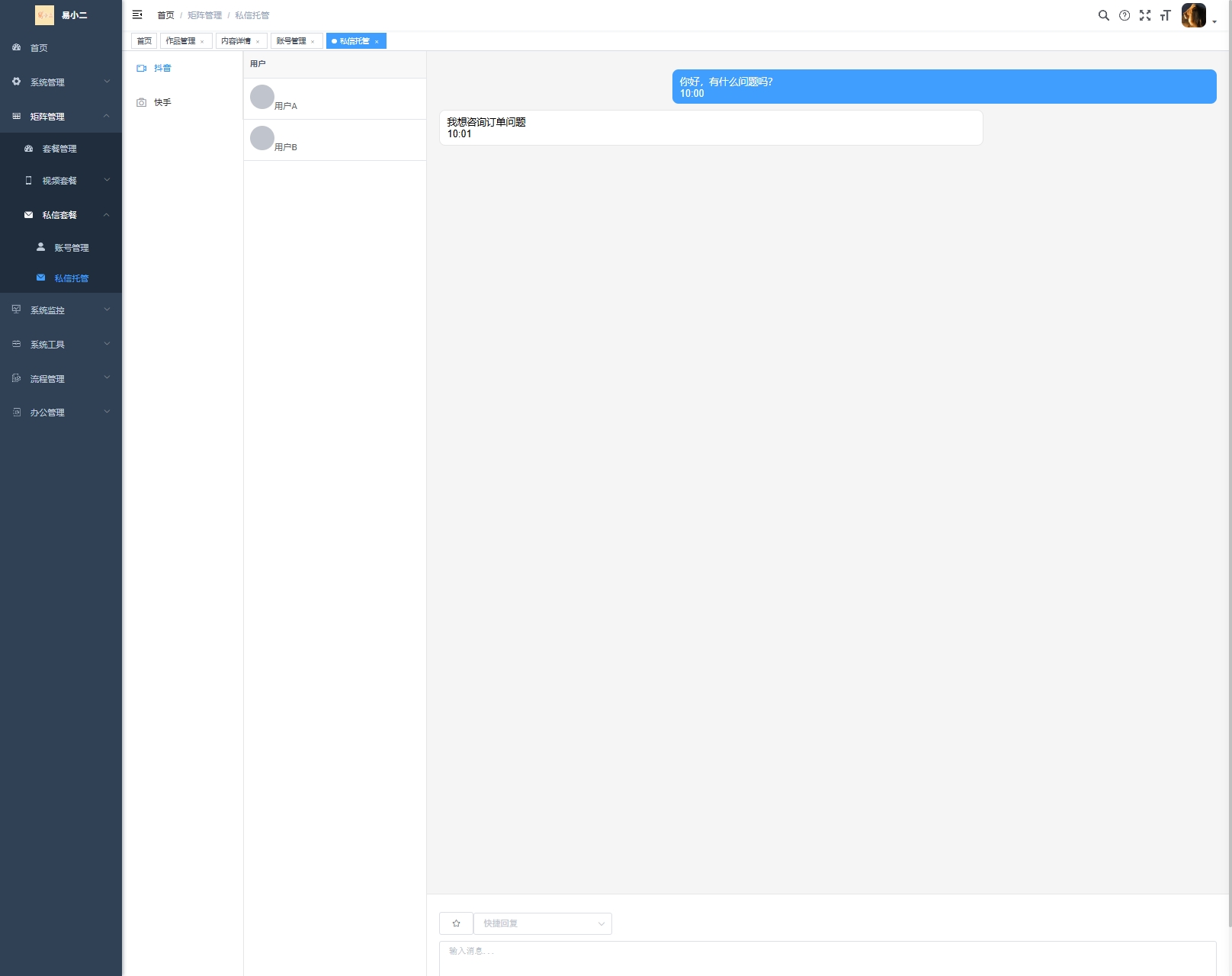Click the sidebar collapse hamburger icon
The height and width of the screenshot is (976, 1232).
click(137, 14)
